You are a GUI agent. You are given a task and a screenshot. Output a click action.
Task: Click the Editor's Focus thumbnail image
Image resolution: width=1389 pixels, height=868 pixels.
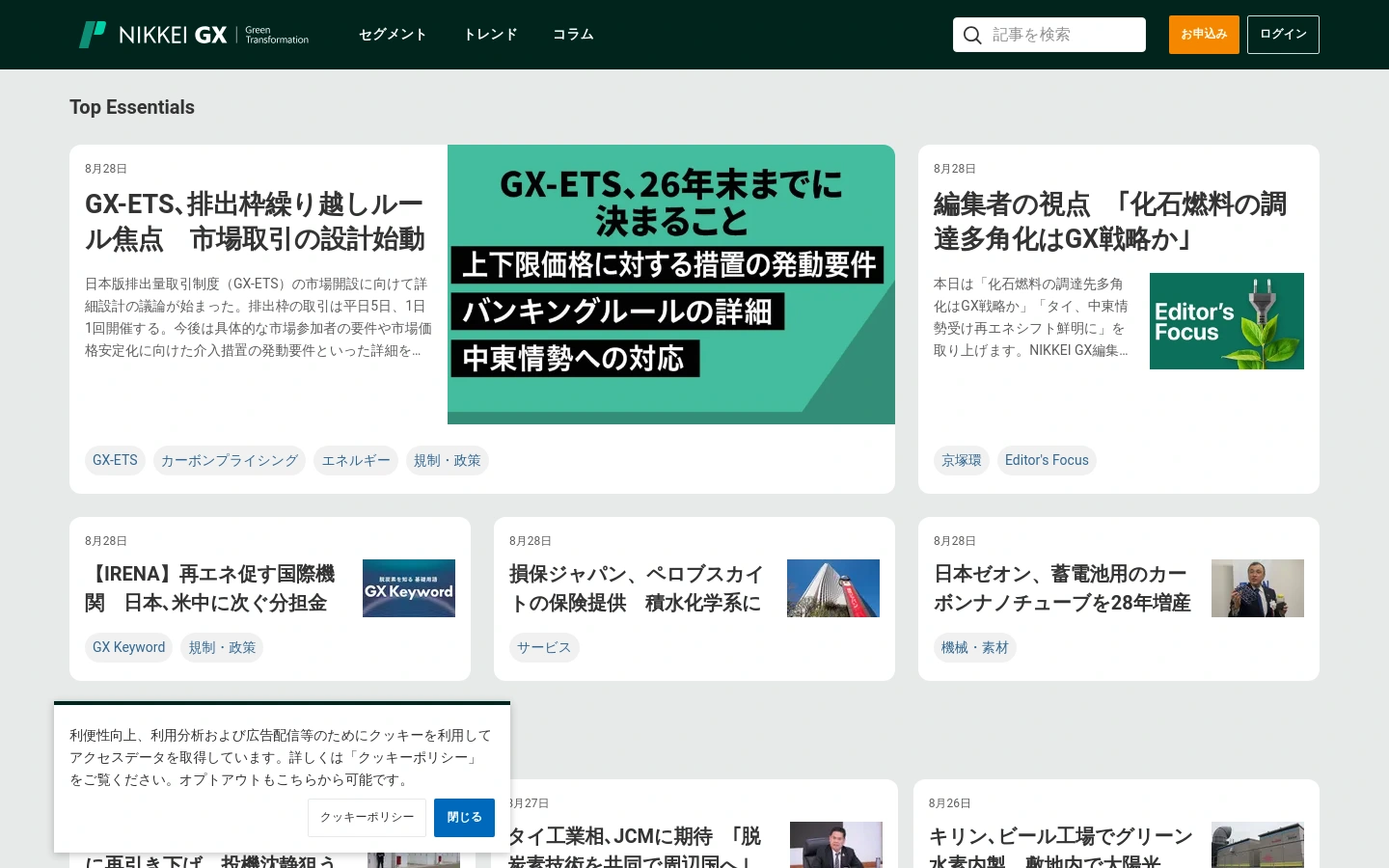(1227, 321)
